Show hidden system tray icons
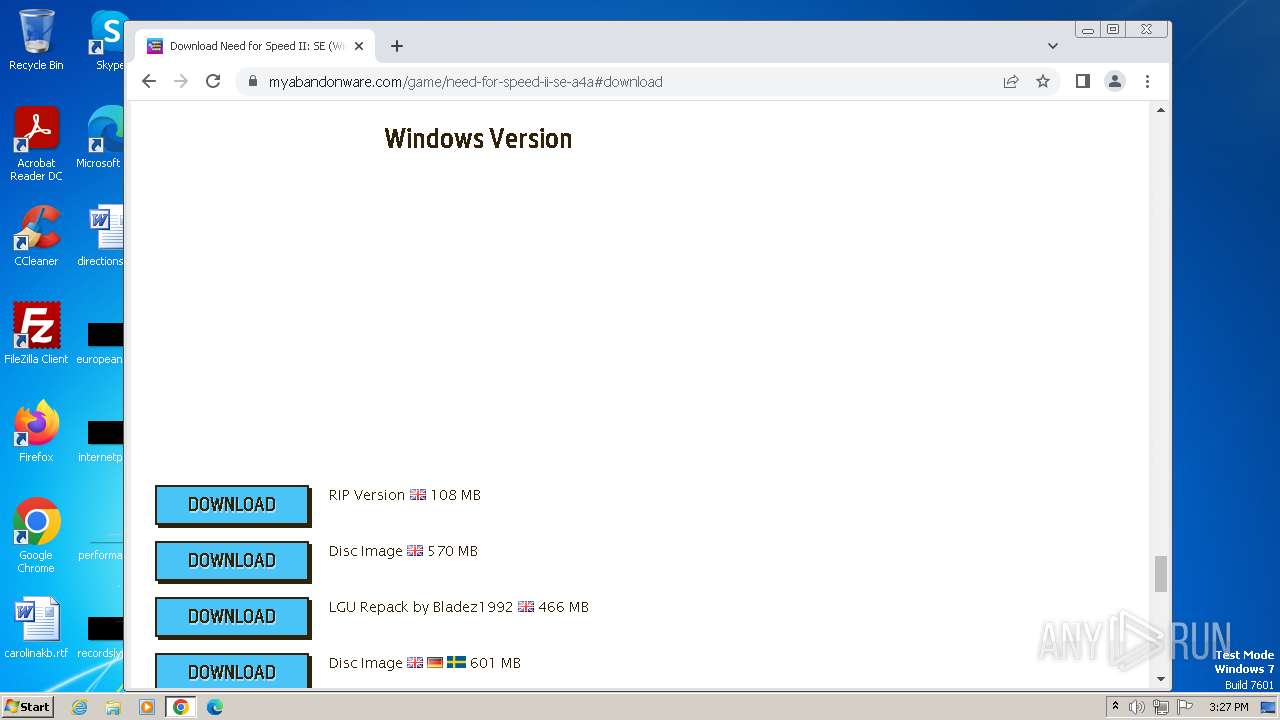1280x720 pixels. tap(1115, 707)
